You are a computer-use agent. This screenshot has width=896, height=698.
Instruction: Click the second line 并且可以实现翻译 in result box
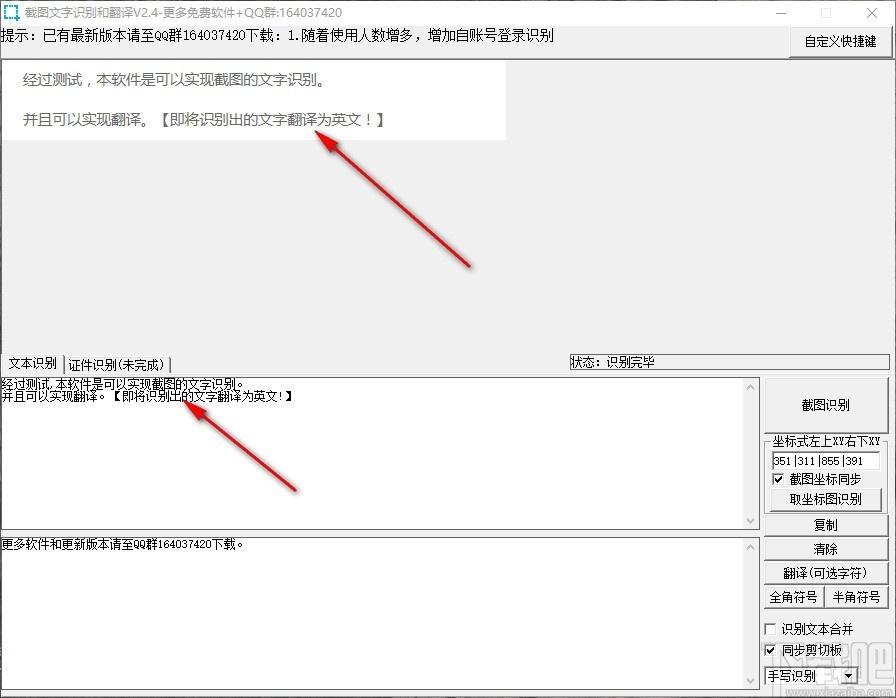[x=147, y=396]
